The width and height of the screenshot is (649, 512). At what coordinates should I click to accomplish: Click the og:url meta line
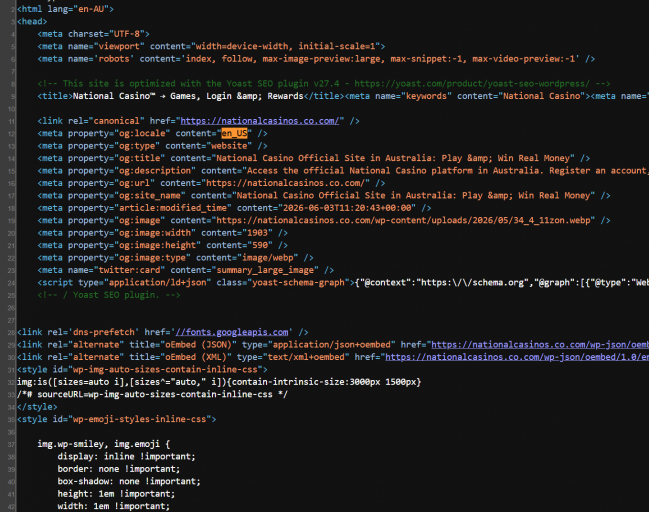[x=212, y=183]
